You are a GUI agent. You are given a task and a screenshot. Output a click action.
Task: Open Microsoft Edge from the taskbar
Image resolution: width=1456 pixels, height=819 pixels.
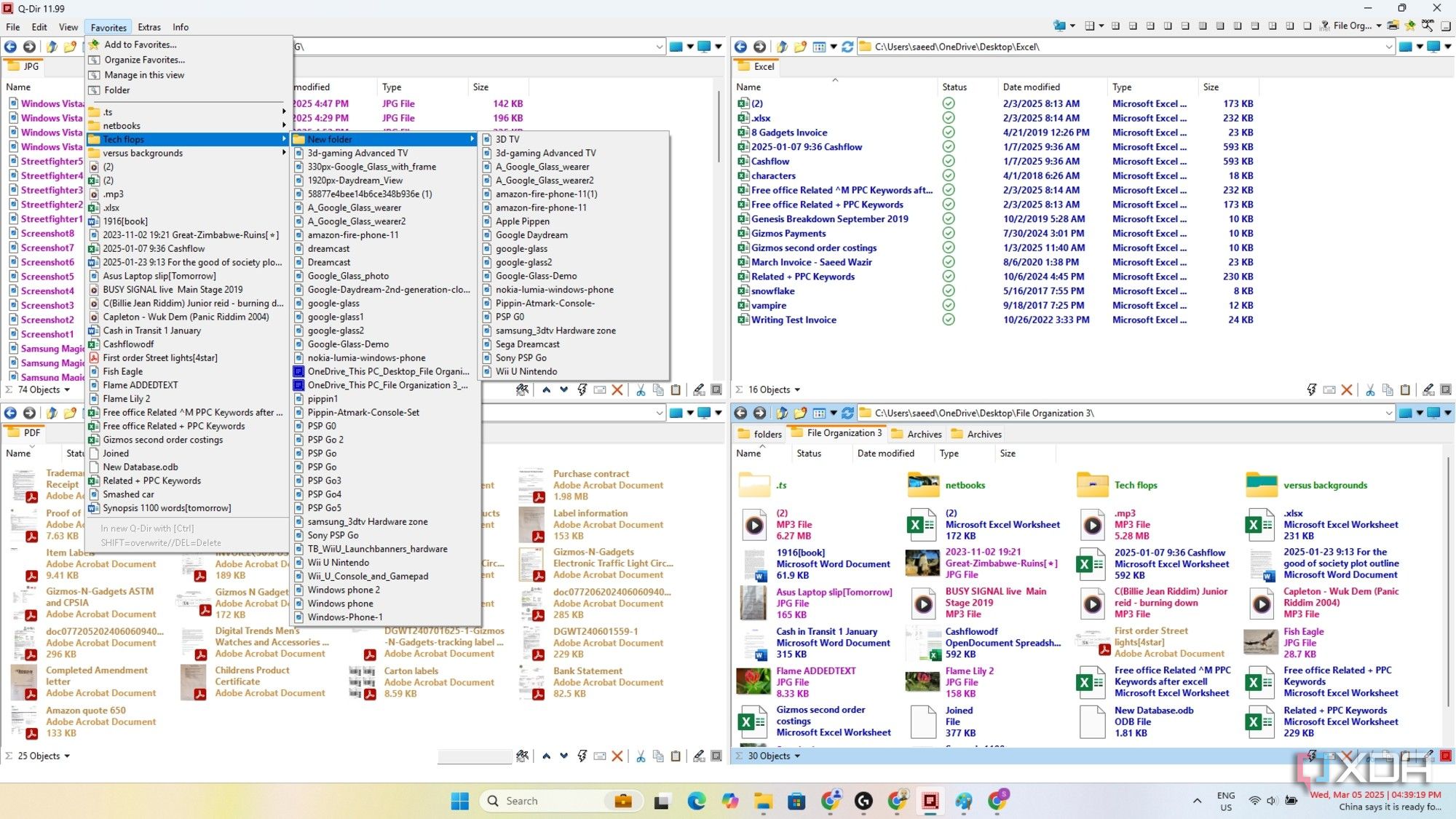697,801
